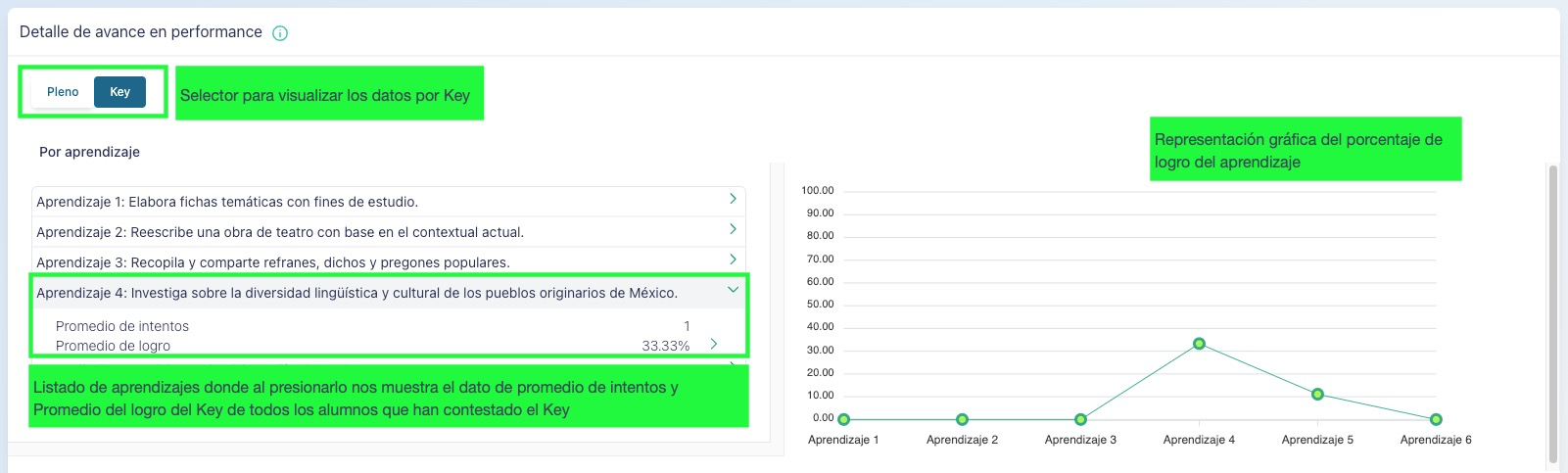The width and height of the screenshot is (1568, 473).
Task: Open Aprendizaje 3 refranes row
Action: point(272,262)
